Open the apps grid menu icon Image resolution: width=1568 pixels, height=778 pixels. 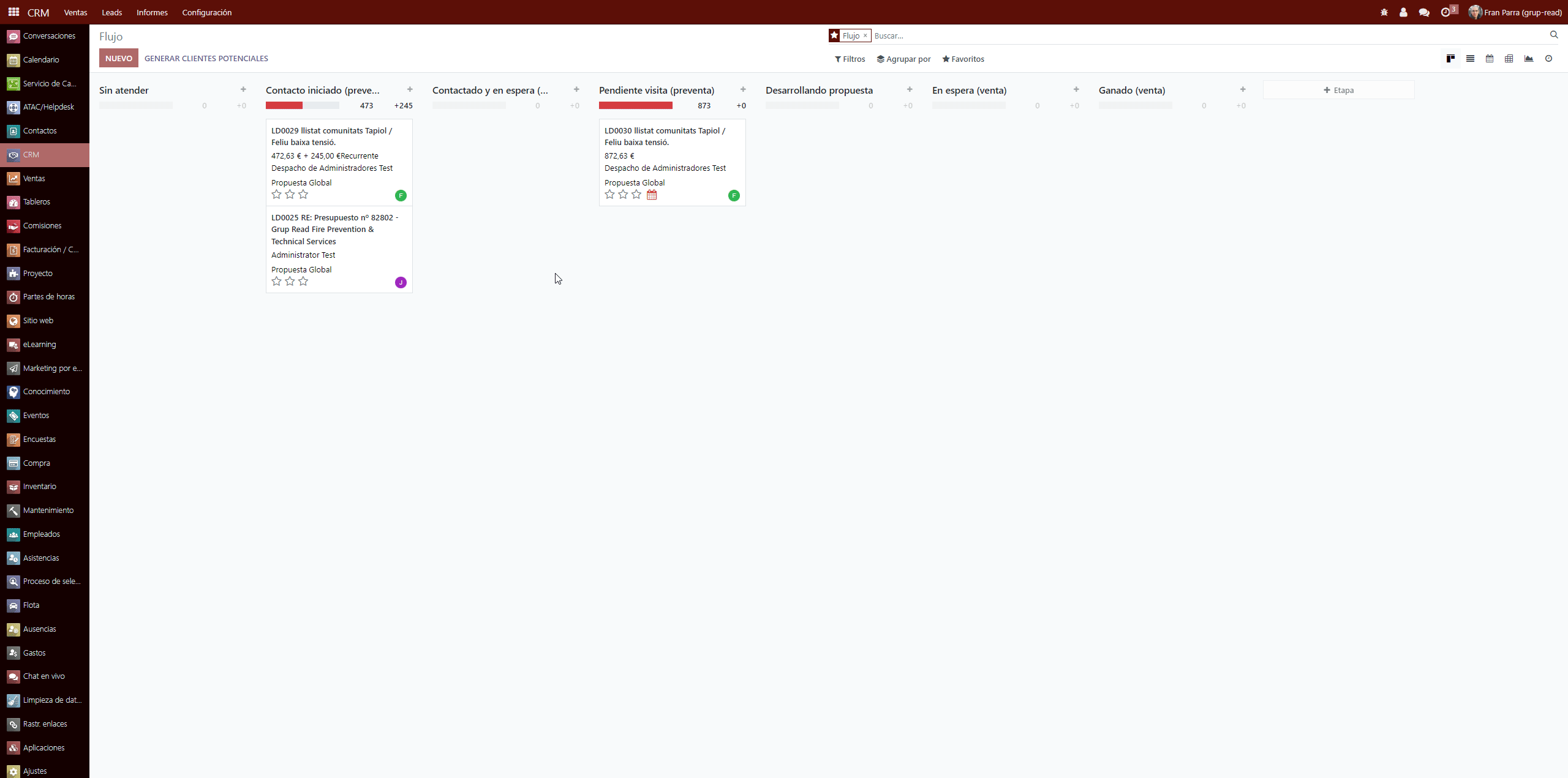coord(13,12)
